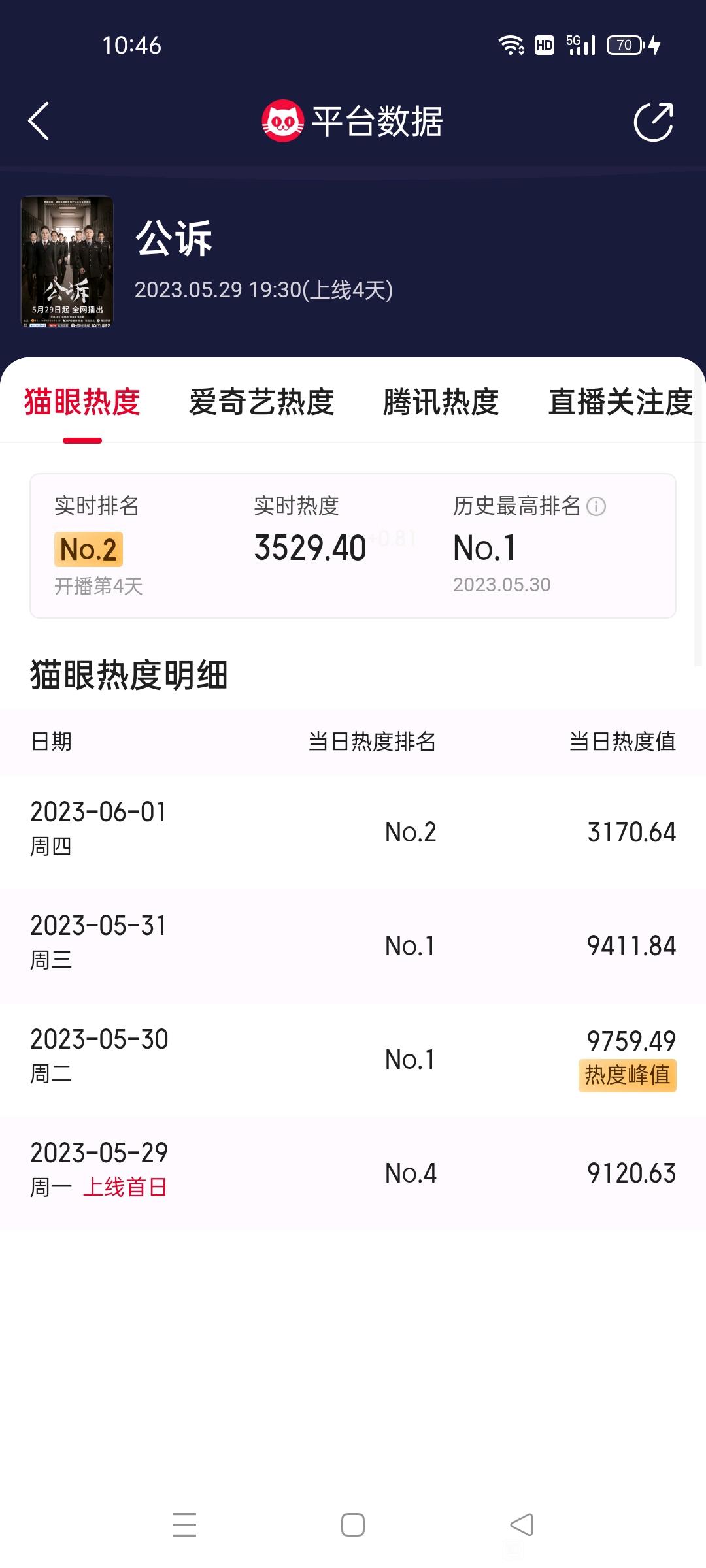706x1568 pixels.
Task: Open Android recent apps menu icon
Action: 184,1524
